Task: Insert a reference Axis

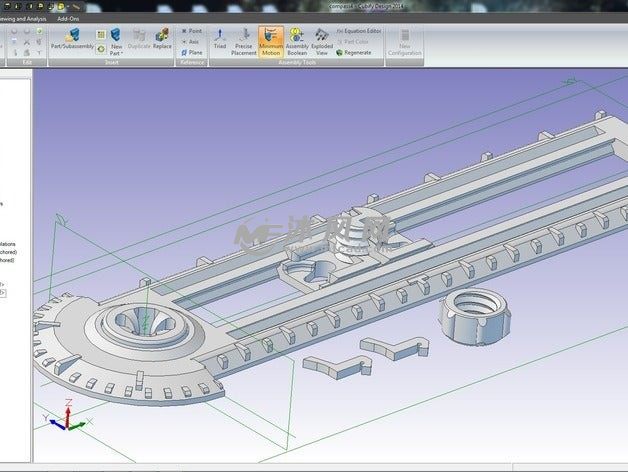Action: tap(191, 42)
